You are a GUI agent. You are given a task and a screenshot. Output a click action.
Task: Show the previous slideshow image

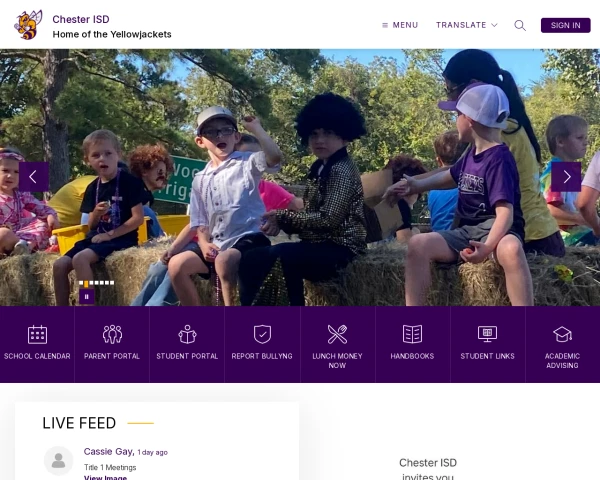(34, 177)
